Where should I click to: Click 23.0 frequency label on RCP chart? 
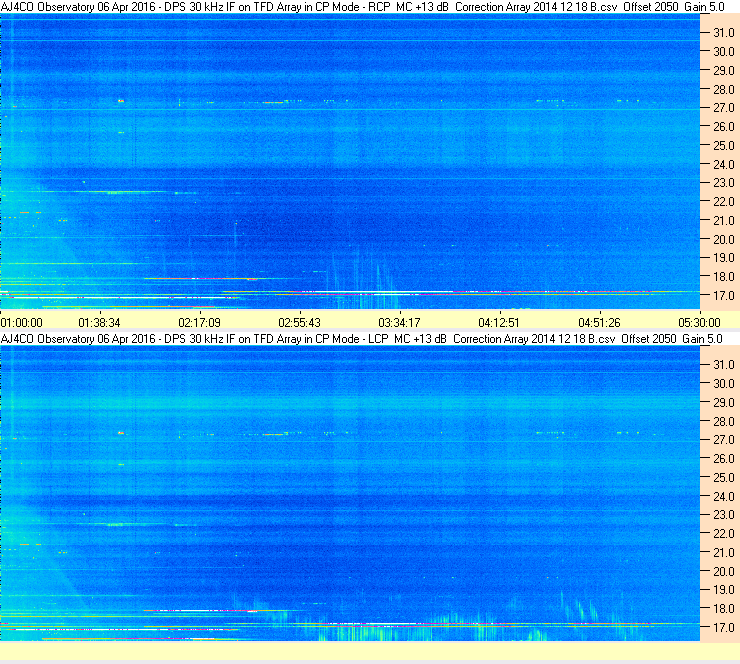[724, 183]
